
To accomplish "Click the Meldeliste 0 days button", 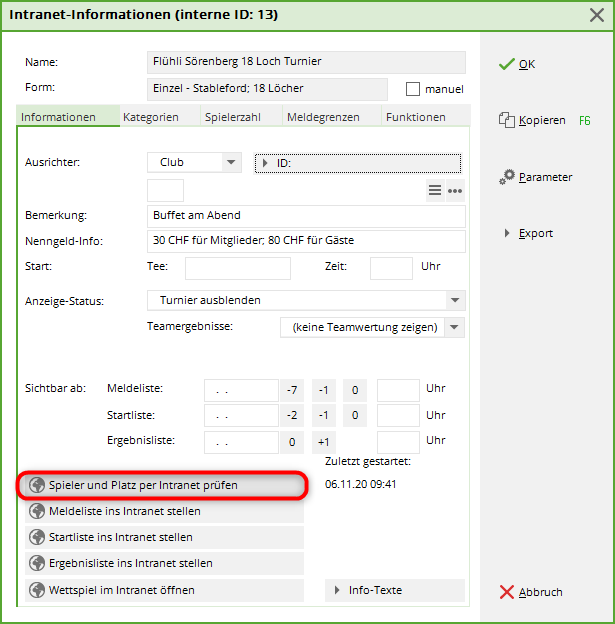I will pyautogui.click(x=355, y=390).
